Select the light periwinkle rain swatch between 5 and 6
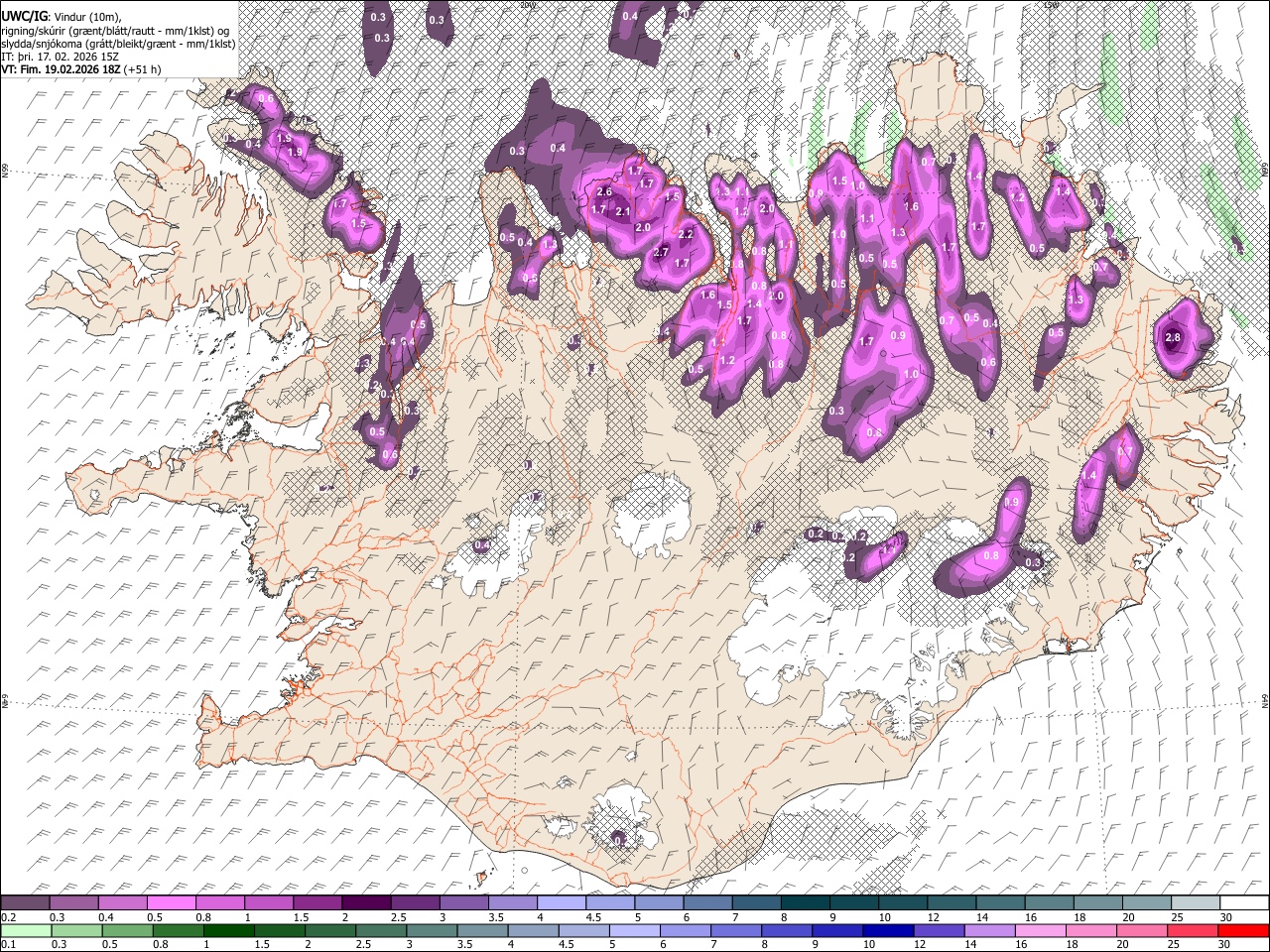 tap(635, 930)
